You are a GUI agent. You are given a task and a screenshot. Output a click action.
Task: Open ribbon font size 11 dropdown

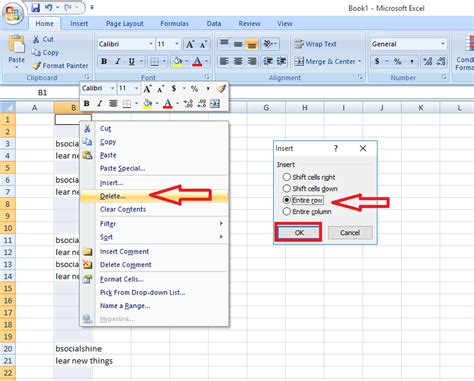tap(177, 44)
